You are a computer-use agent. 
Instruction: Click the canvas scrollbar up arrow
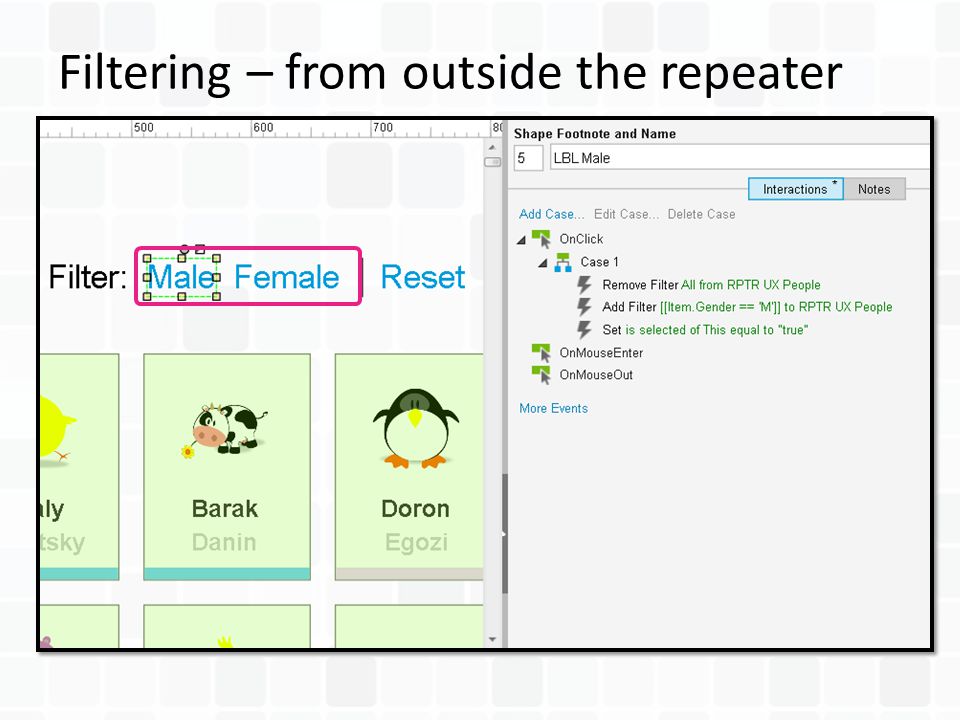[492, 148]
